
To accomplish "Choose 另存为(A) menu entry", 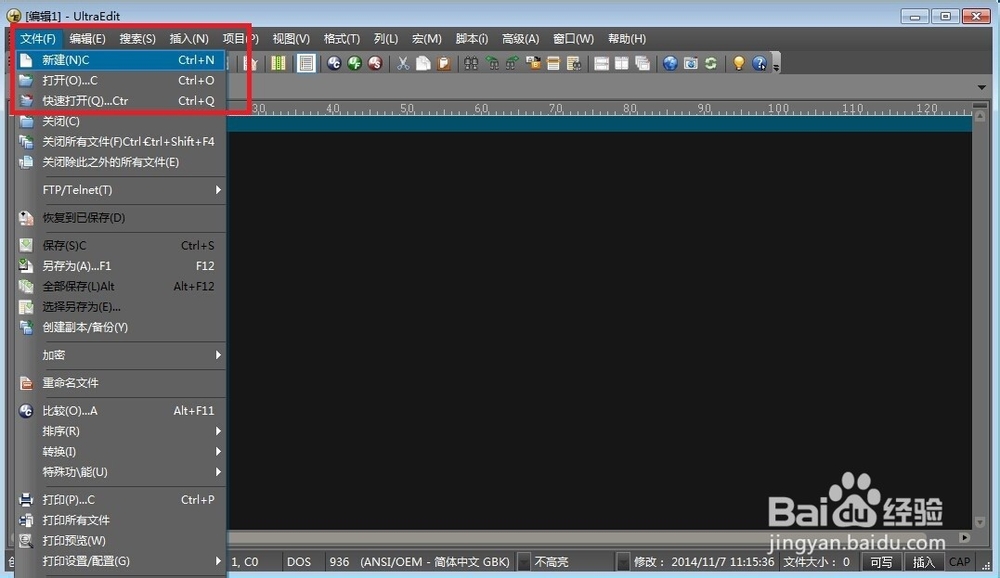I will tap(120, 266).
